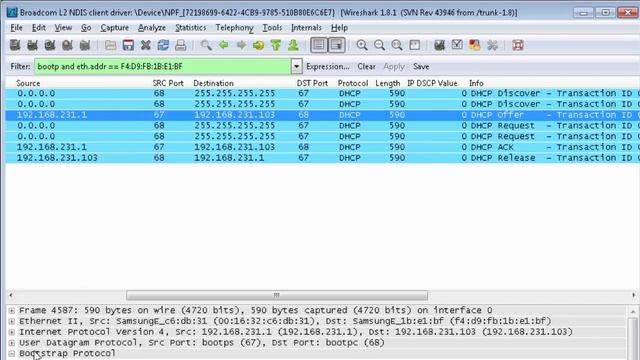Click the Apply filter button
Viewport: 640px width, 360px height.
coord(394,67)
